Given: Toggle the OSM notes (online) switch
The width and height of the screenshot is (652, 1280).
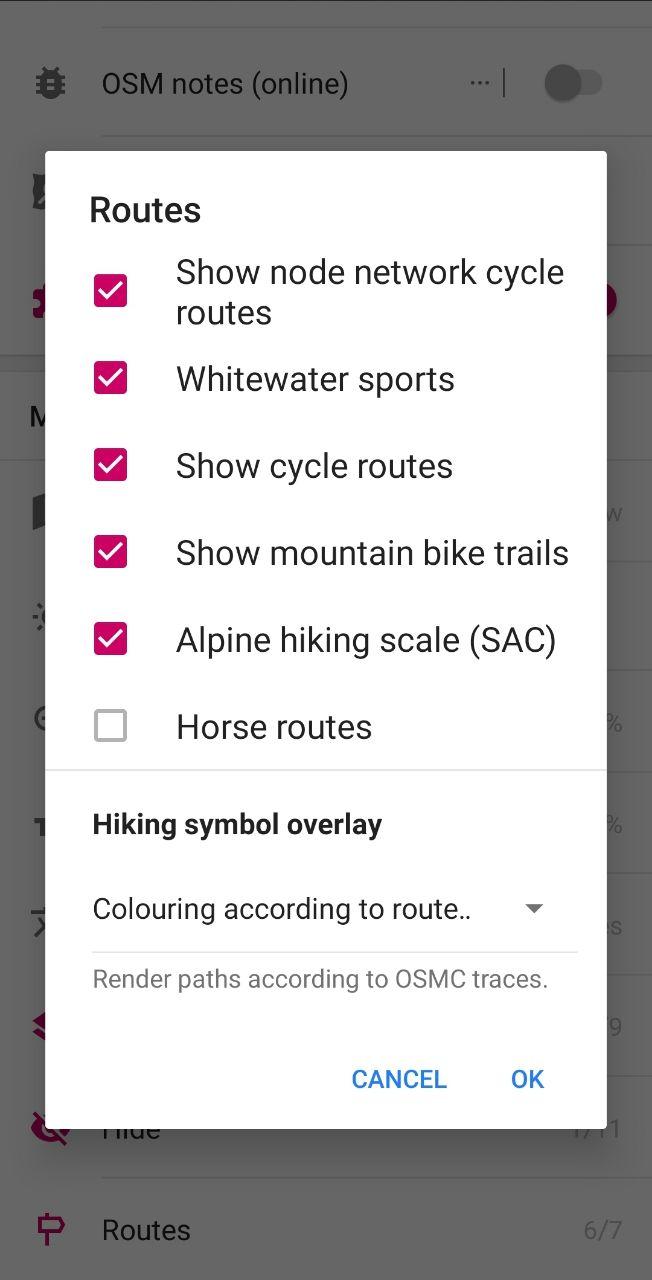Looking at the screenshot, I should pos(573,83).
